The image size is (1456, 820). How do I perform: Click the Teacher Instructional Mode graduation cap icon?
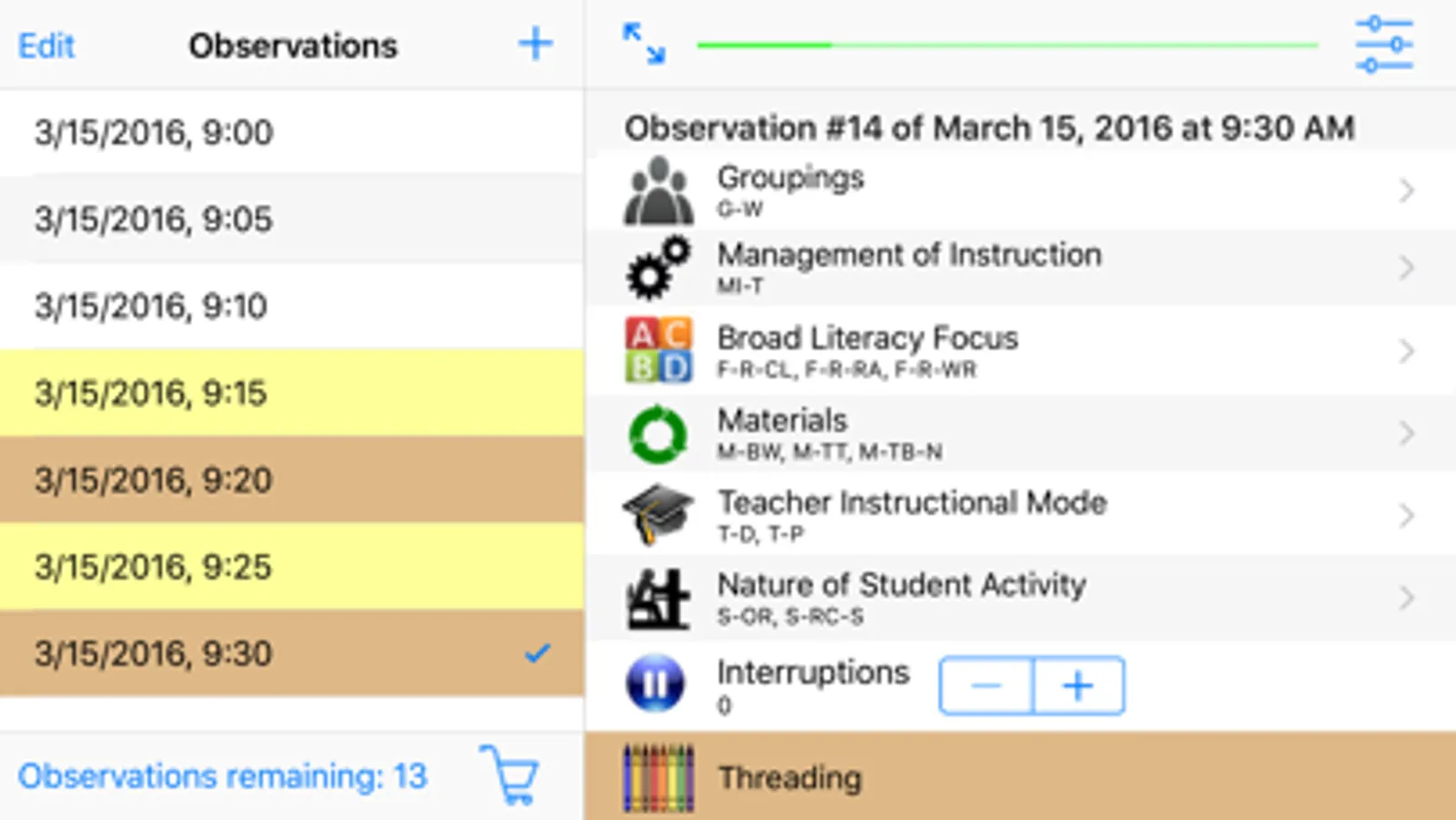[x=658, y=515]
